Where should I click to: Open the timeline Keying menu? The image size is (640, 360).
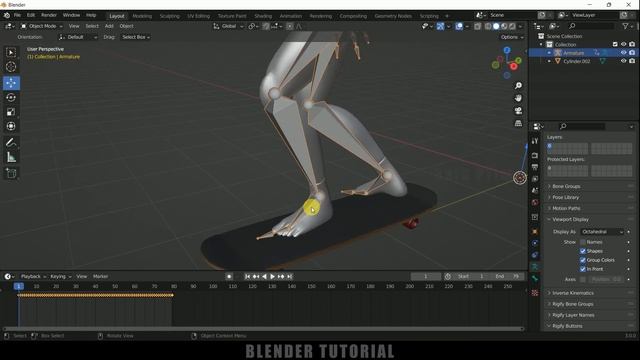coord(60,276)
